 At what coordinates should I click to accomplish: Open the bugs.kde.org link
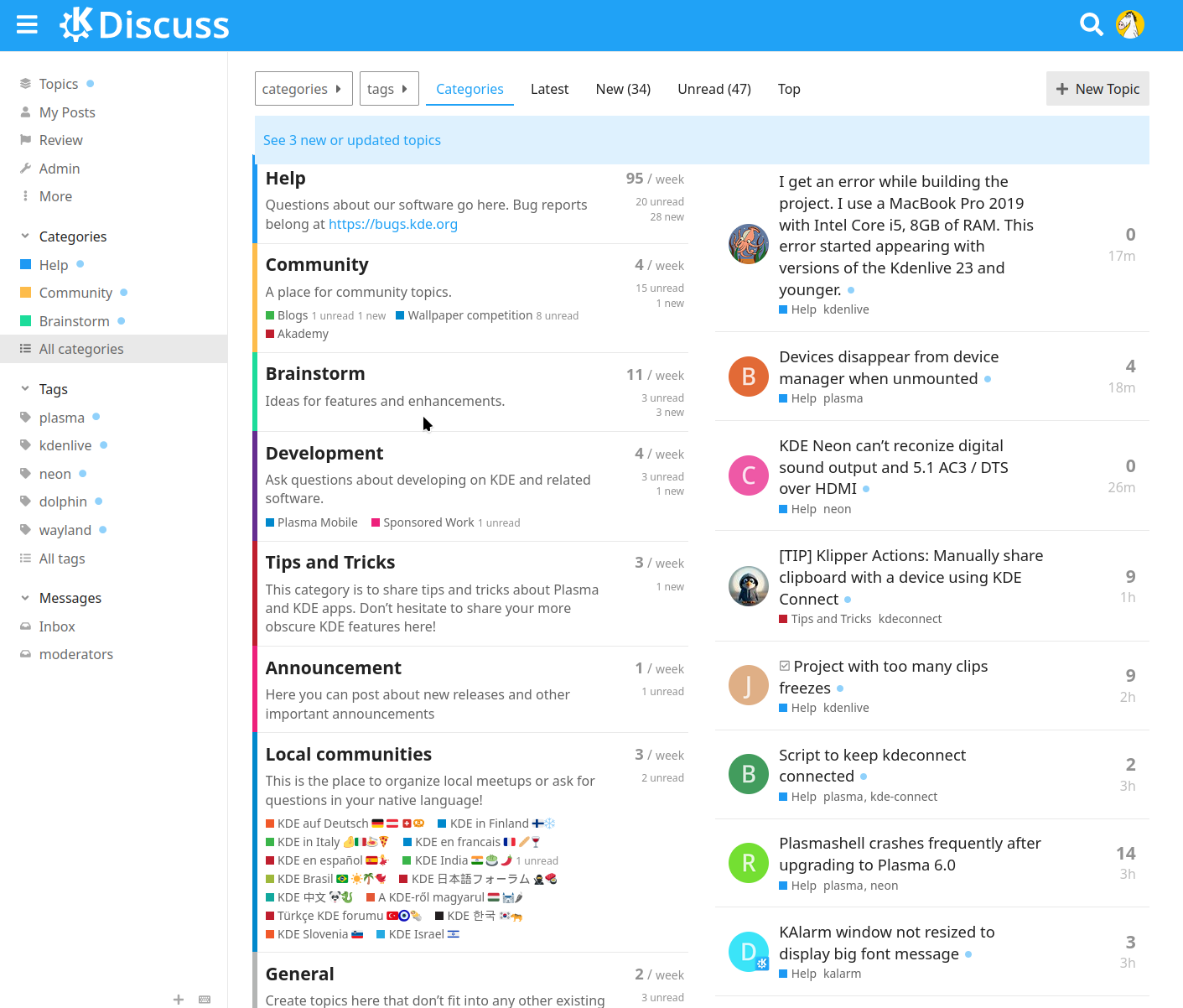(x=393, y=224)
